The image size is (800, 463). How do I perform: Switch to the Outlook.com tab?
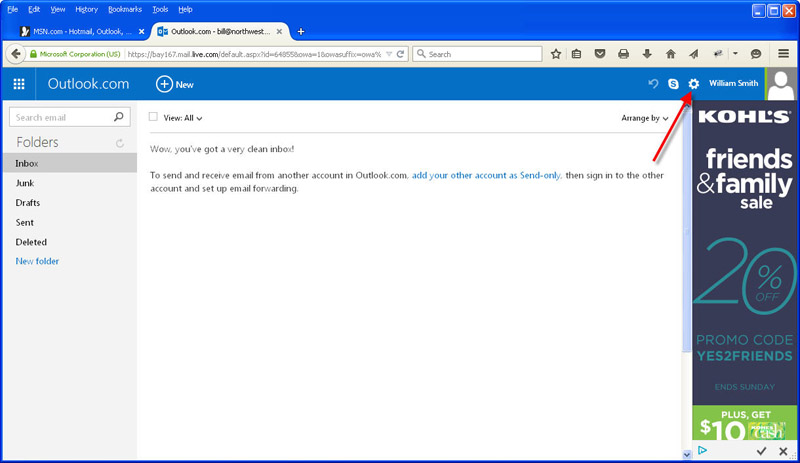(x=219, y=31)
